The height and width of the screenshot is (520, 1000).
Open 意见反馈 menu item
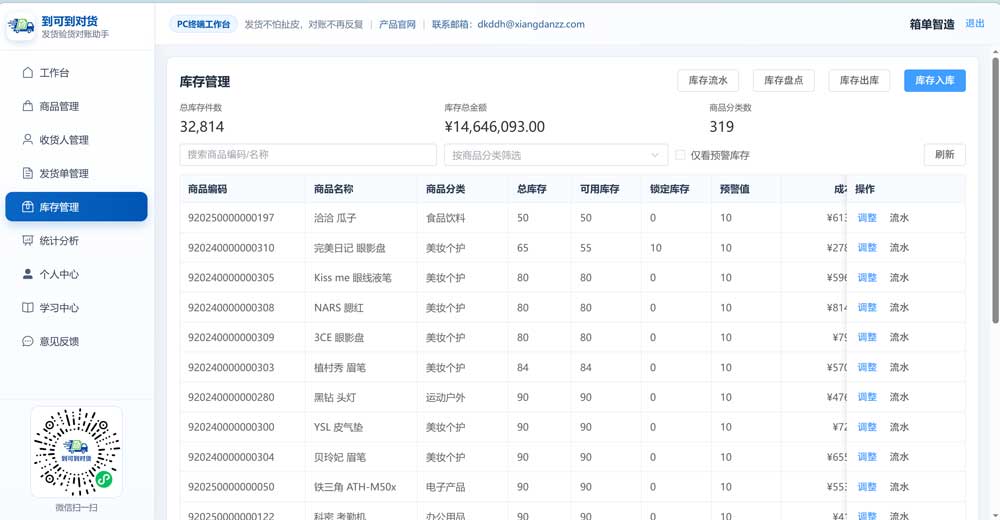point(77,341)
